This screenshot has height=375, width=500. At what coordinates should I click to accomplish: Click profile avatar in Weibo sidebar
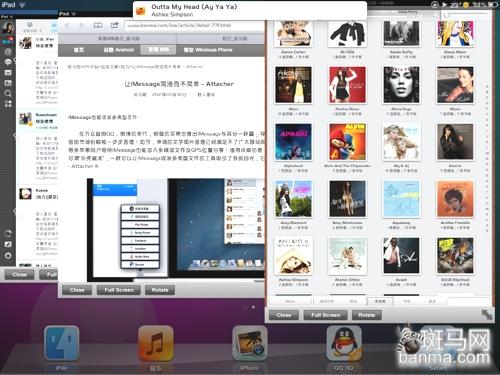point(8,28)
